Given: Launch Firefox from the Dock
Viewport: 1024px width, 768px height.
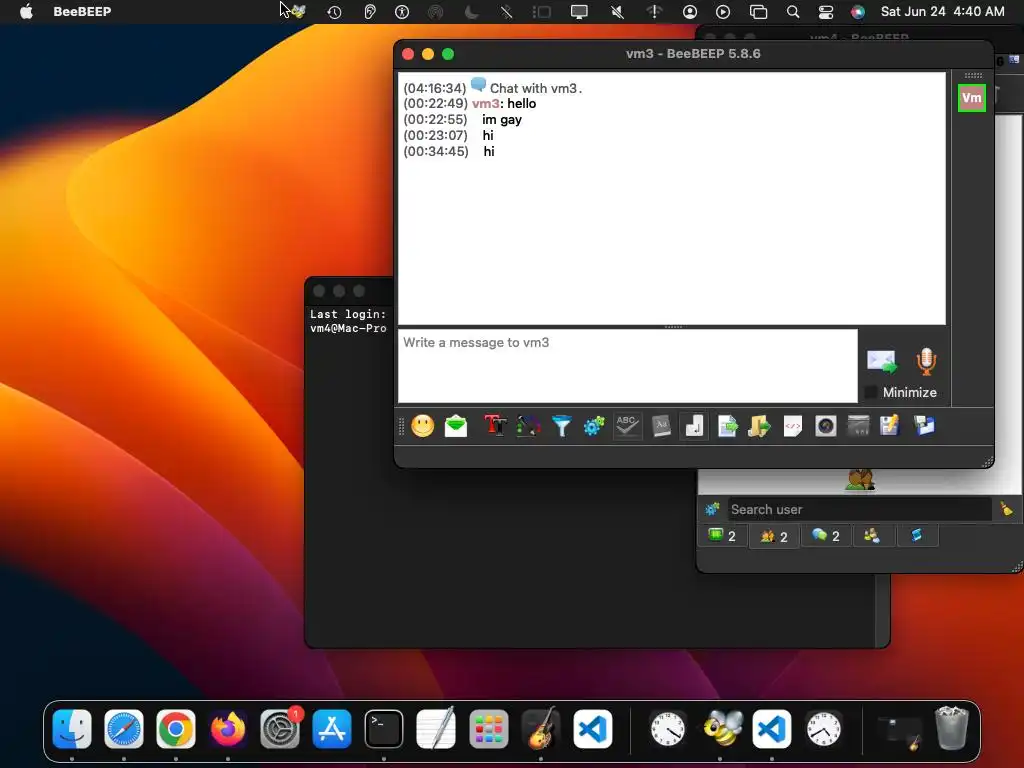Looking at the screenshot, I should pos(228,728).
